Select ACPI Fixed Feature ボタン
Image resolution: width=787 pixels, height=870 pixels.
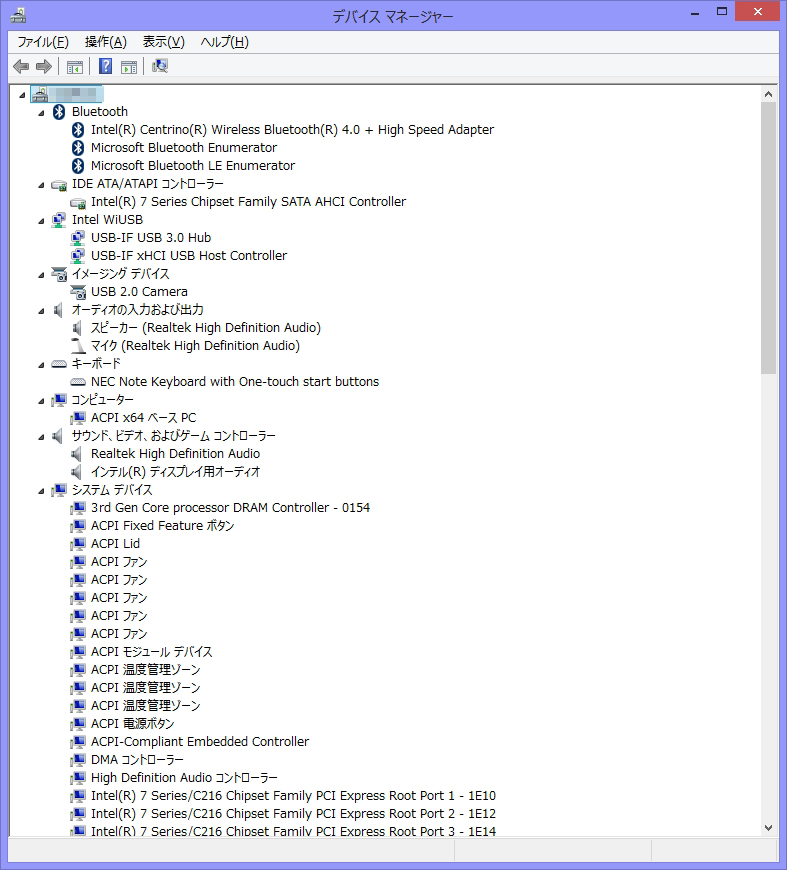(x=162, y=525)
